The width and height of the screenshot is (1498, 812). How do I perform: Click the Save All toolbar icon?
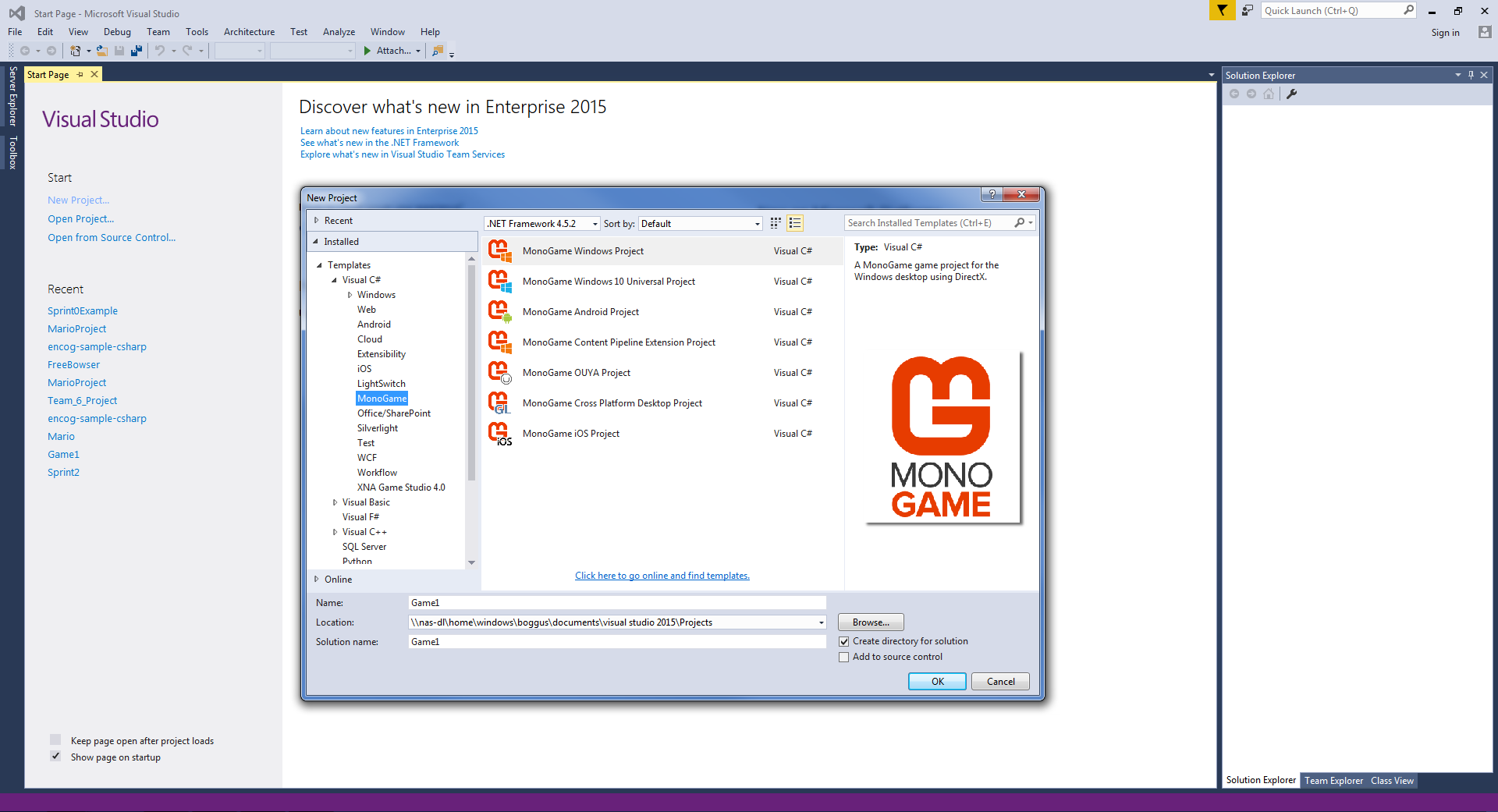[x=137, y=51]
